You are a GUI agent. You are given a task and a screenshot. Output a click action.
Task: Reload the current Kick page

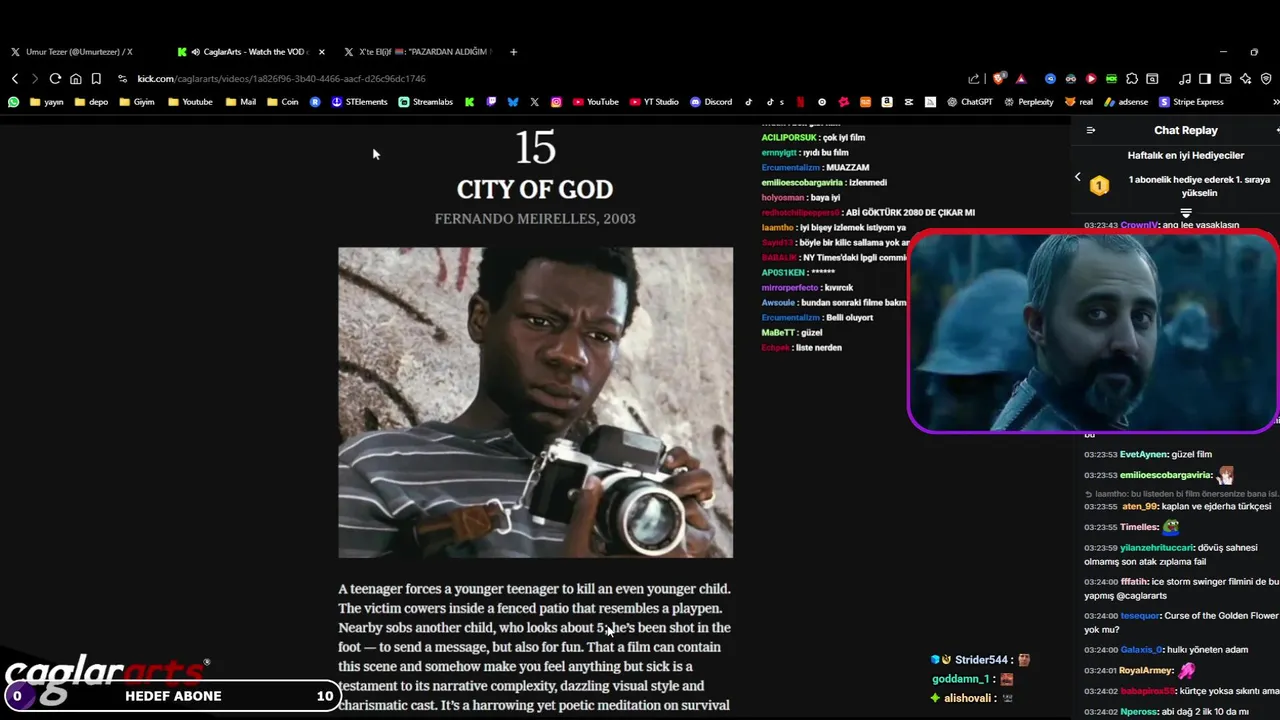[55, 78]
